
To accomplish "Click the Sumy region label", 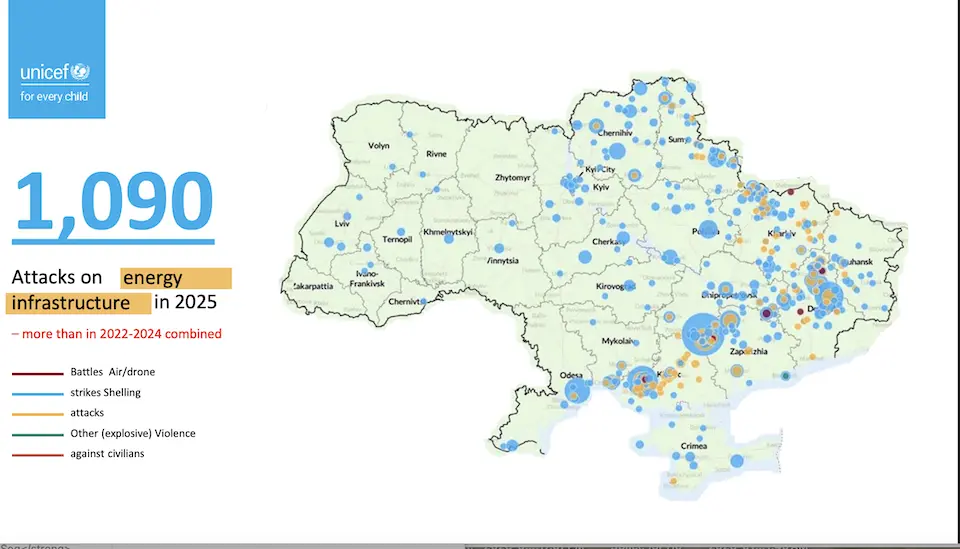I will (x=677, y=140).
